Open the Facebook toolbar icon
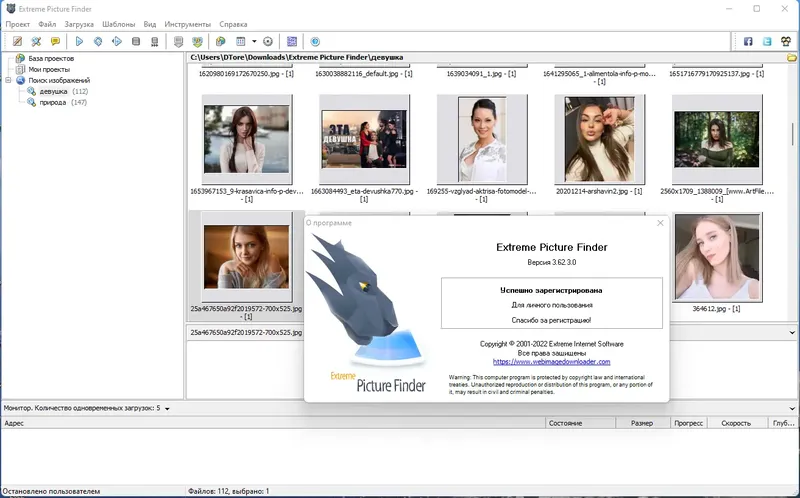 [748, 41]
